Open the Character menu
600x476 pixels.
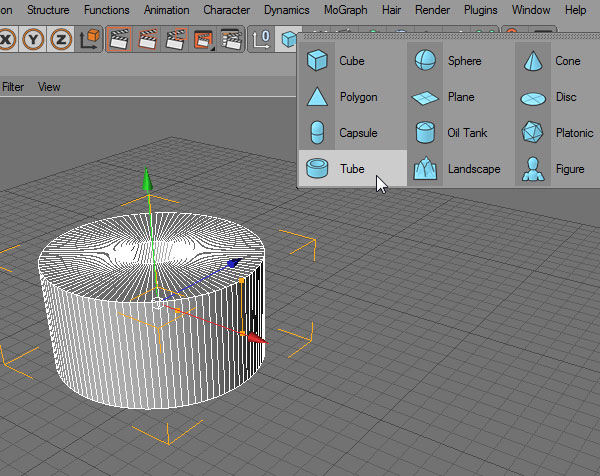[x=227, y=10]
